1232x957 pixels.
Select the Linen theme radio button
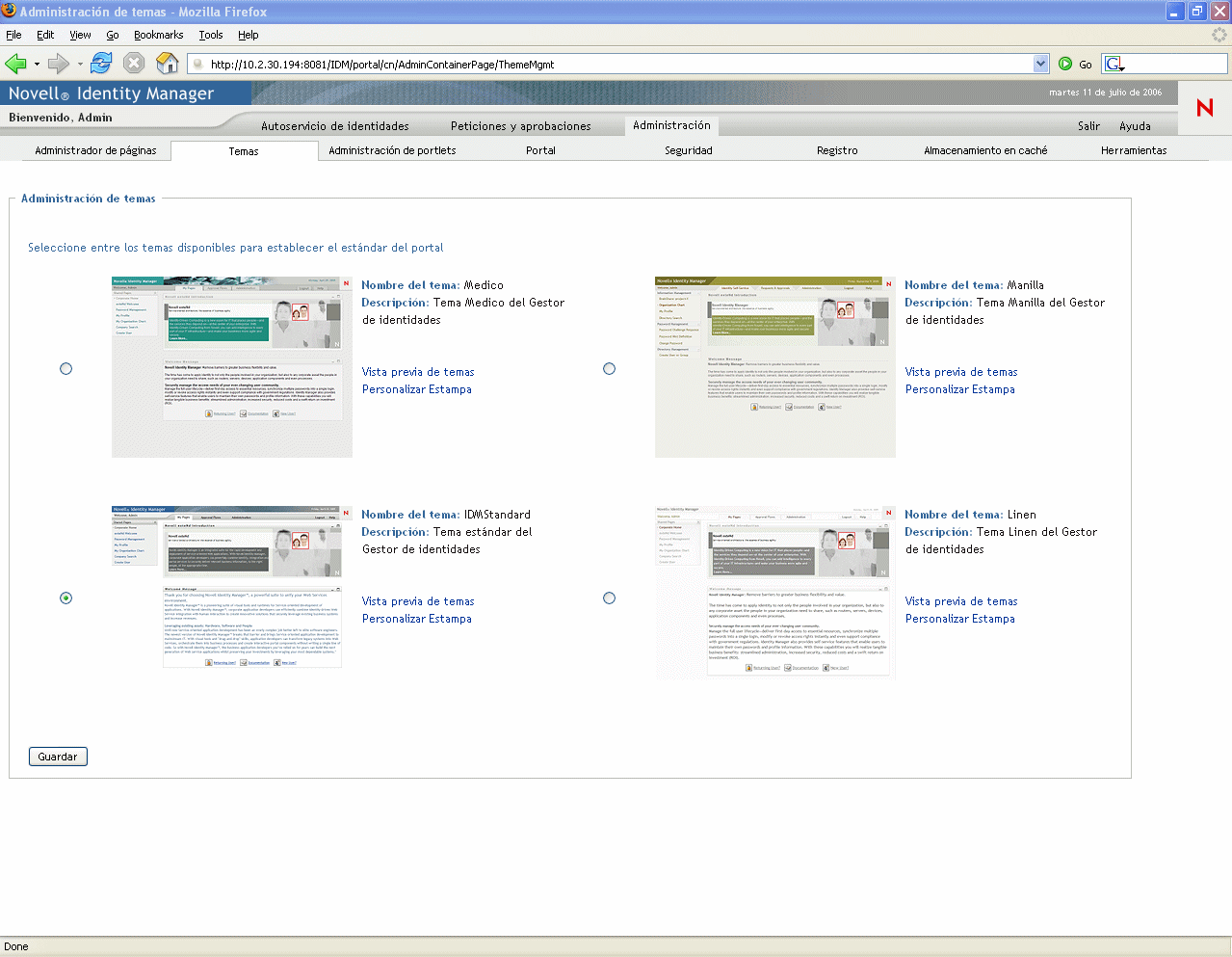(x=609, y=598)
